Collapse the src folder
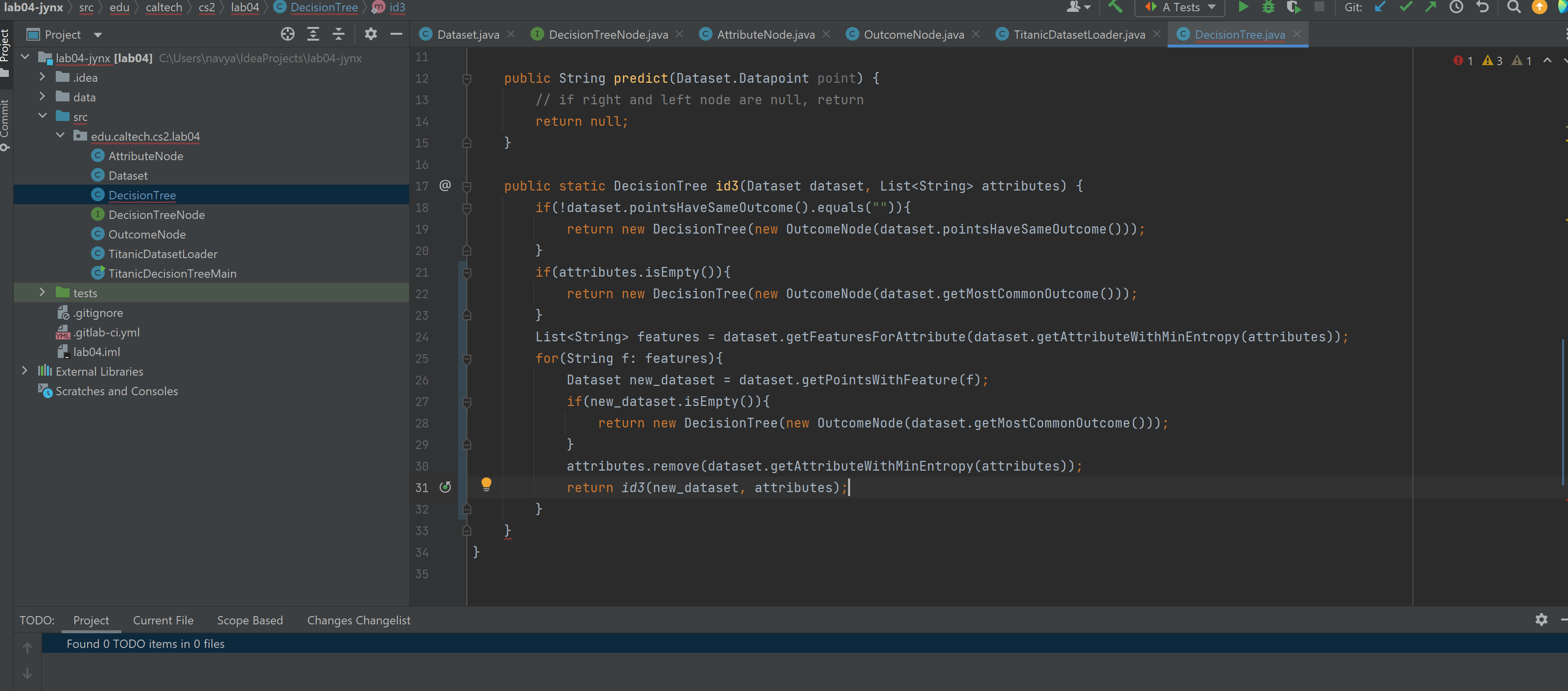The image size is (1568, 691). 42,116
